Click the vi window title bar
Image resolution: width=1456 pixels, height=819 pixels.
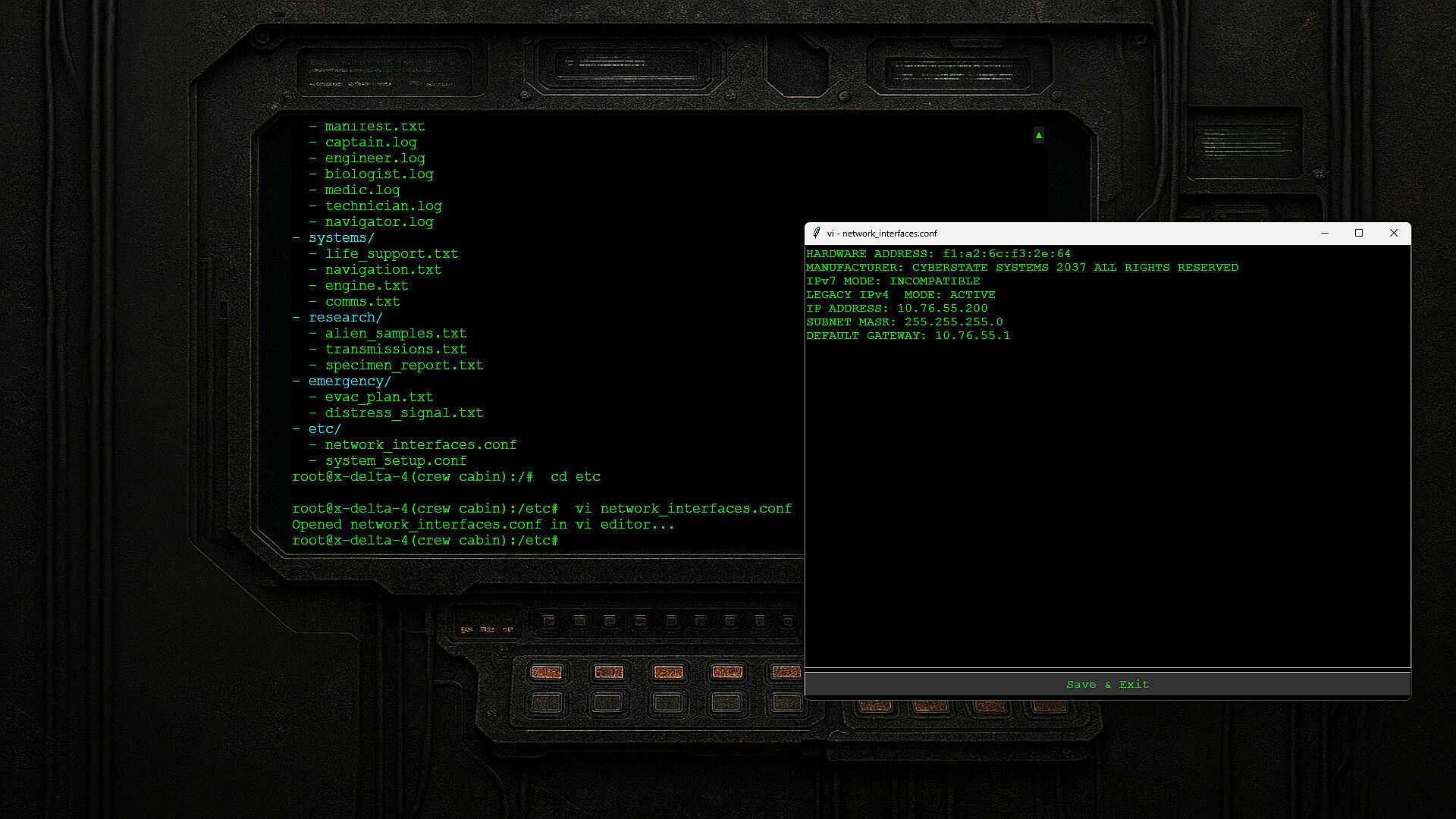coord(1062,234)
